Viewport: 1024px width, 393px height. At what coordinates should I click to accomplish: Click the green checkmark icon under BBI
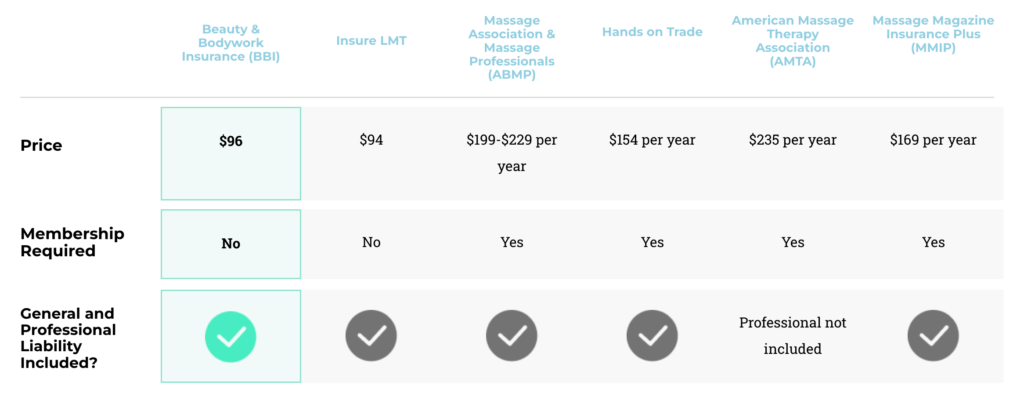point(231,336)
